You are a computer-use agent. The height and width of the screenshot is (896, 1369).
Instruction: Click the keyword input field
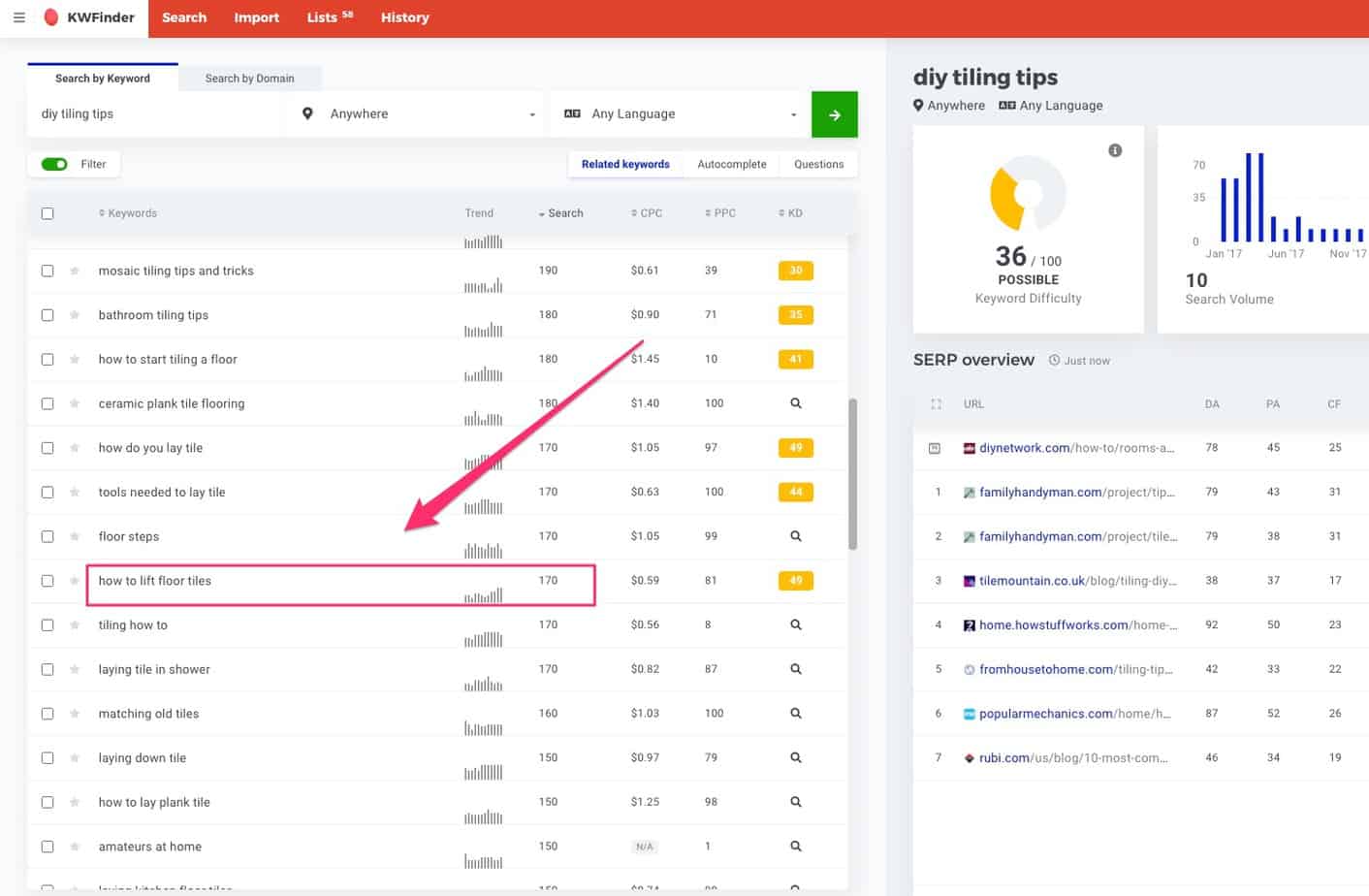point(155,114)
